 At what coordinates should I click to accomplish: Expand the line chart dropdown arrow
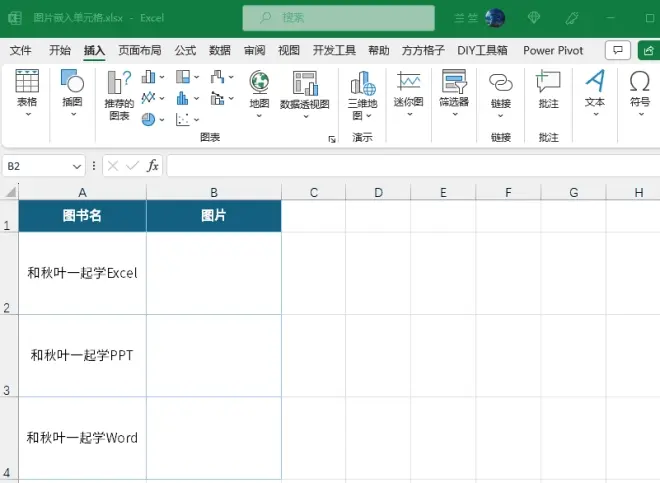162,98
